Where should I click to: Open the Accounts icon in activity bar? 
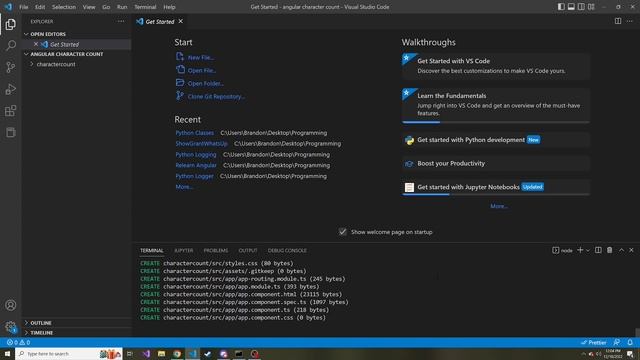click(11, 305)
